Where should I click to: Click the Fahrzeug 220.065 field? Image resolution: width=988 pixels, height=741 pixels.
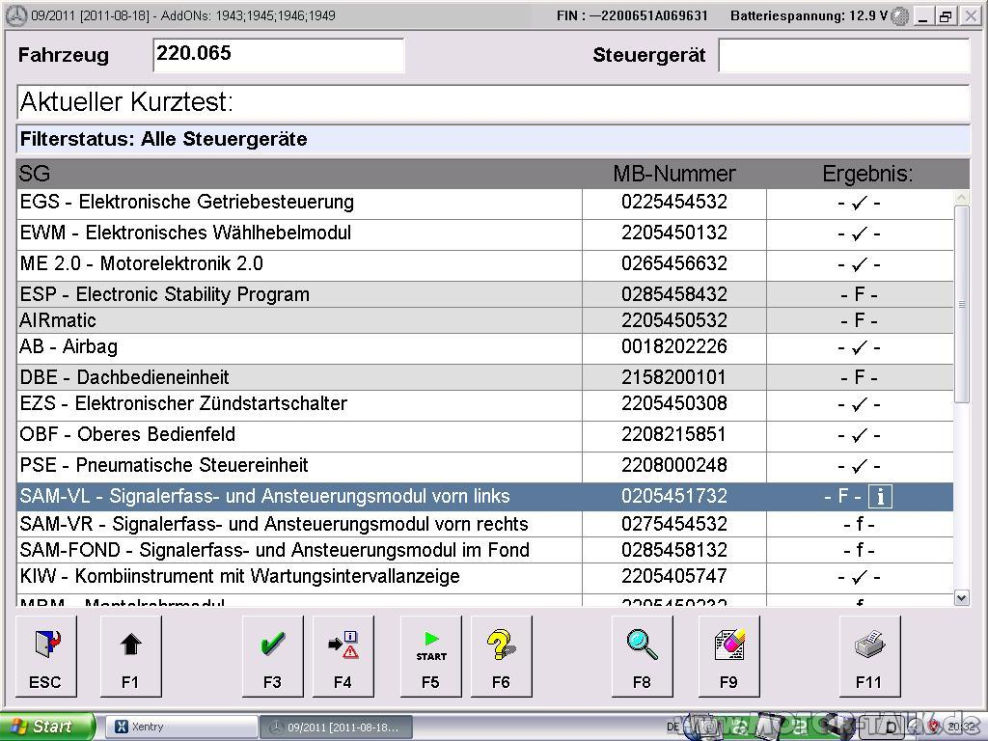(x=278, y=55)
